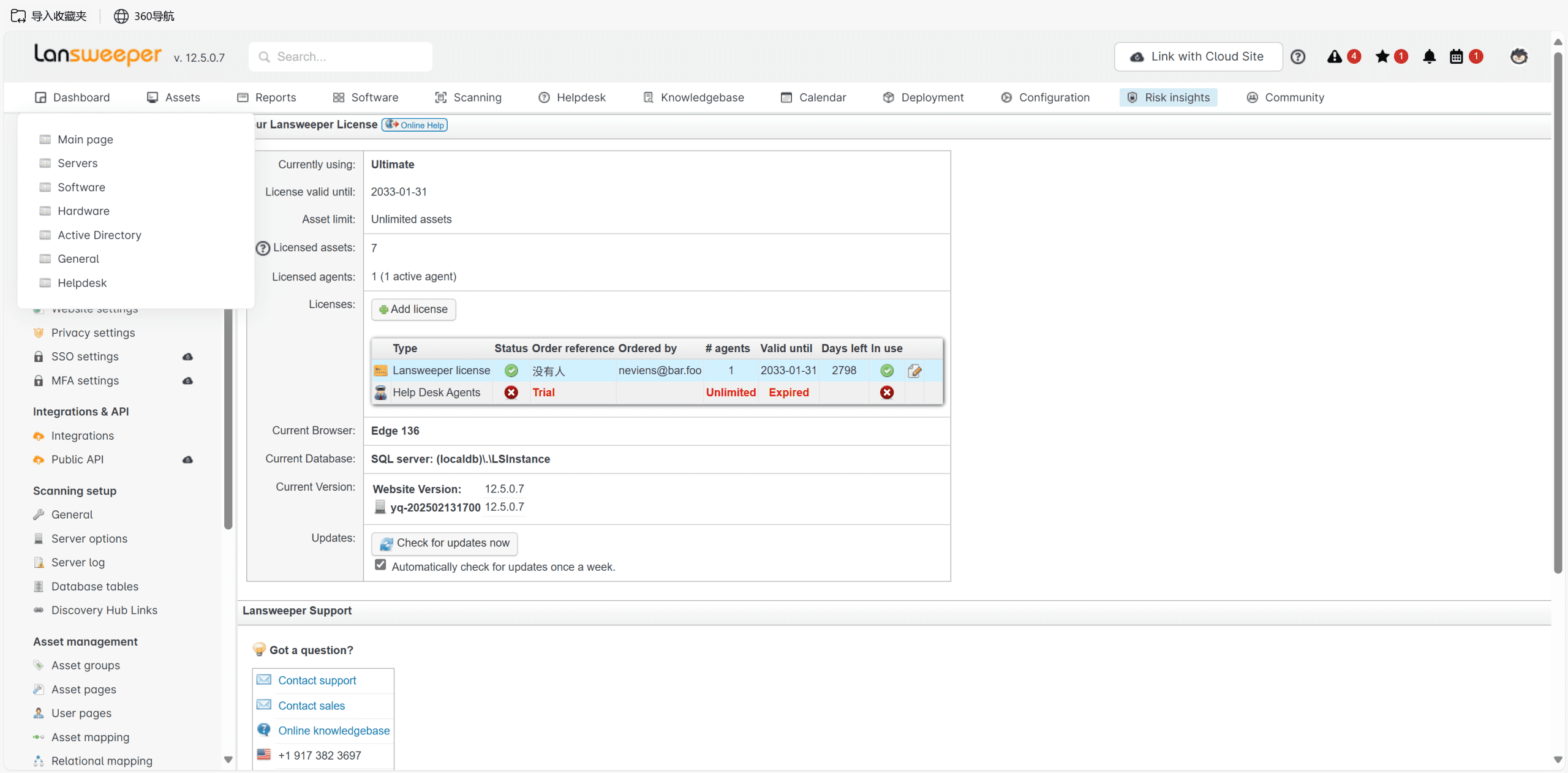The width and height of the screenshot is (1568, 773).
Task: Click the Licensed assets help icon
Action: 263,248
